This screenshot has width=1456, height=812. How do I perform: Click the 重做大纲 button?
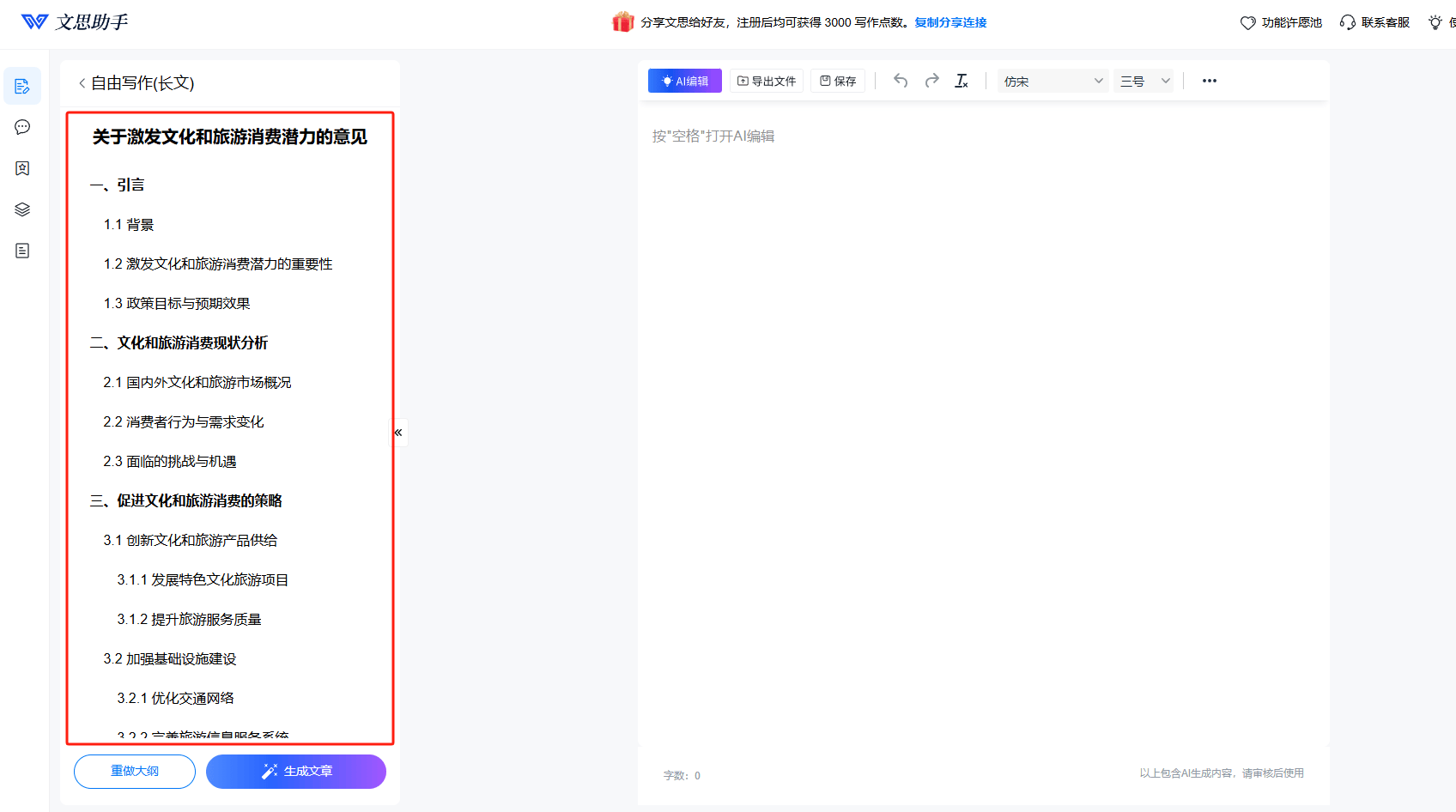(x=134, y=770)
